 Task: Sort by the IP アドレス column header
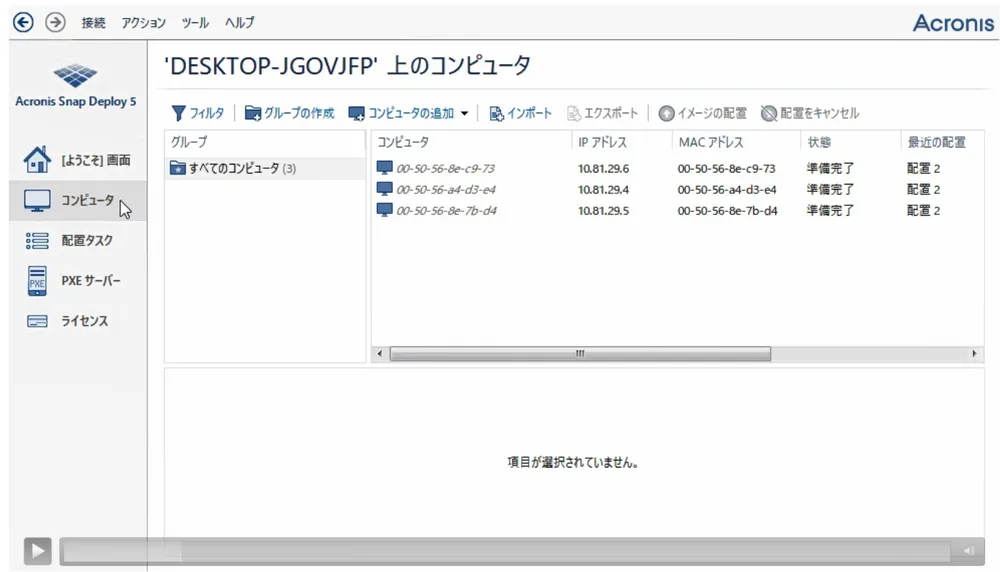[622, 142]
